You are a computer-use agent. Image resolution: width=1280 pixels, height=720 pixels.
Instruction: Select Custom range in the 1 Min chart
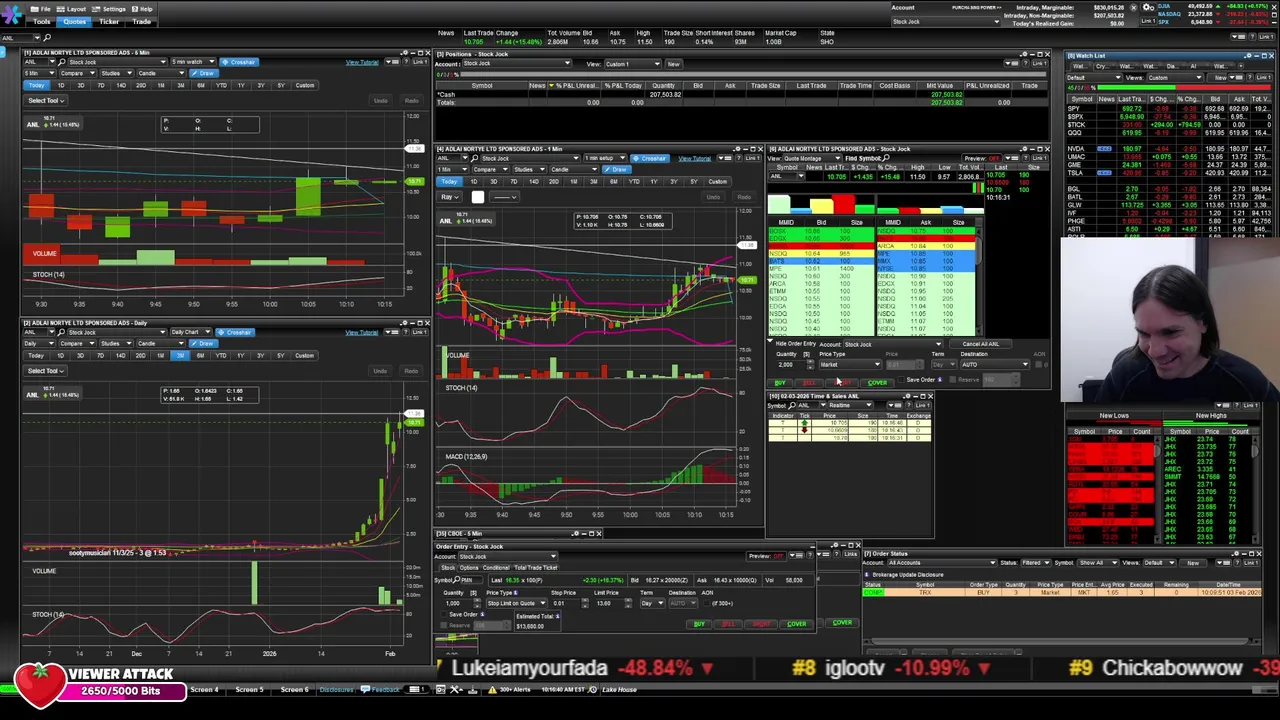click(717, 182)
